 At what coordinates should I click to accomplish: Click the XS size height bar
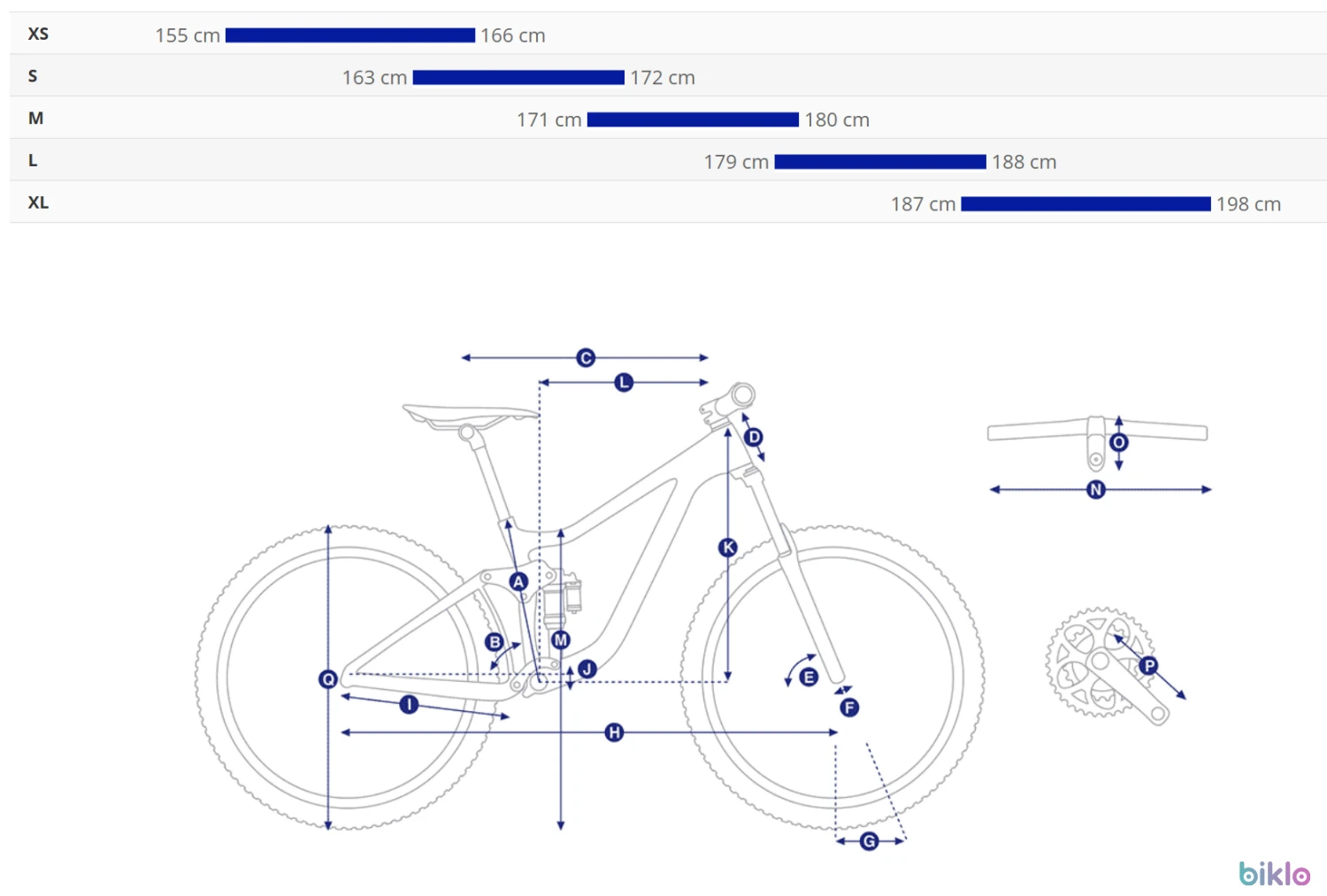coord(350,35)
